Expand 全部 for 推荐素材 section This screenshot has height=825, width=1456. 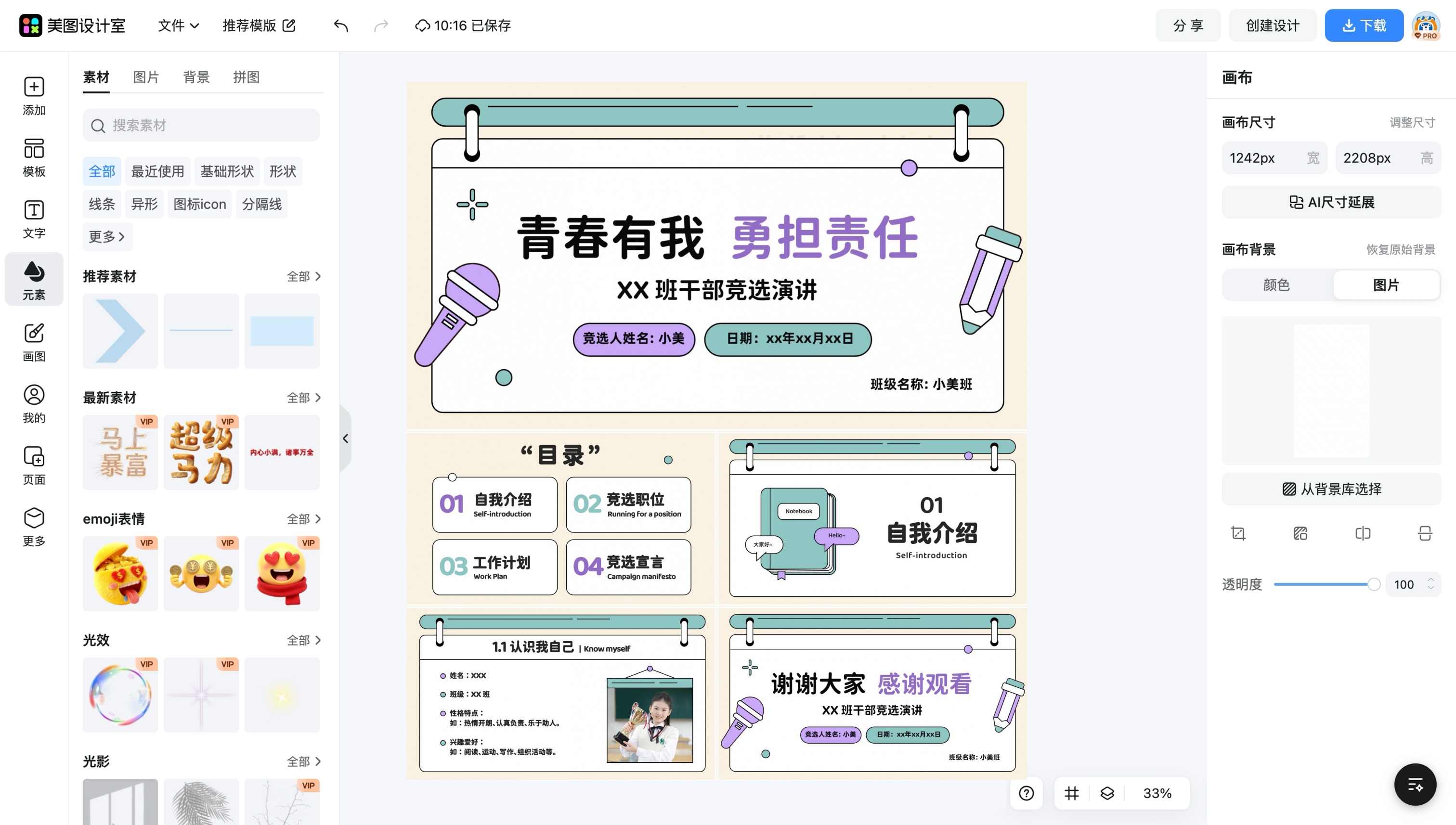(x=304, y=276)
